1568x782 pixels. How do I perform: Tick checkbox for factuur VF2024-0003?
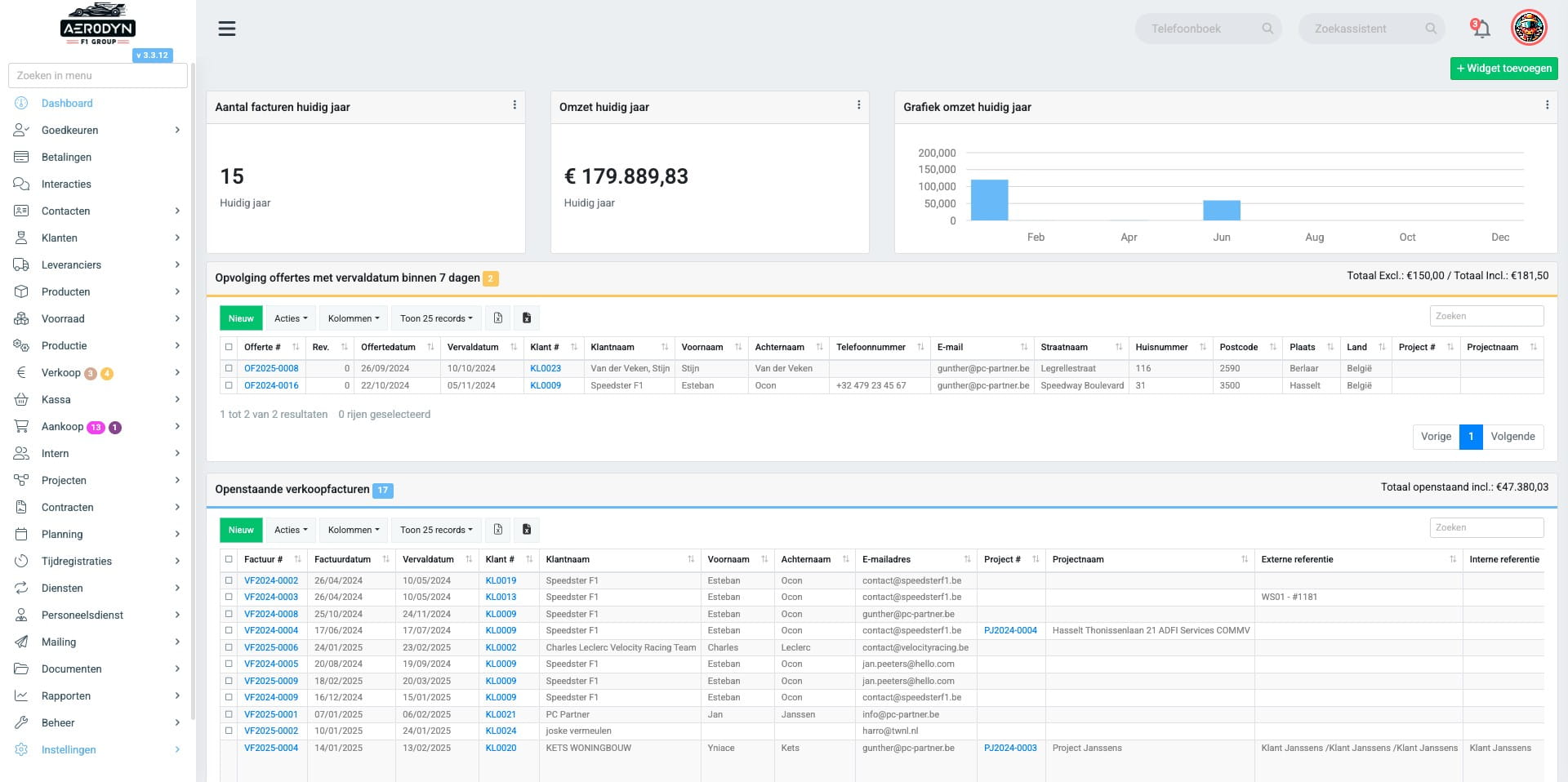click(229, 597)
